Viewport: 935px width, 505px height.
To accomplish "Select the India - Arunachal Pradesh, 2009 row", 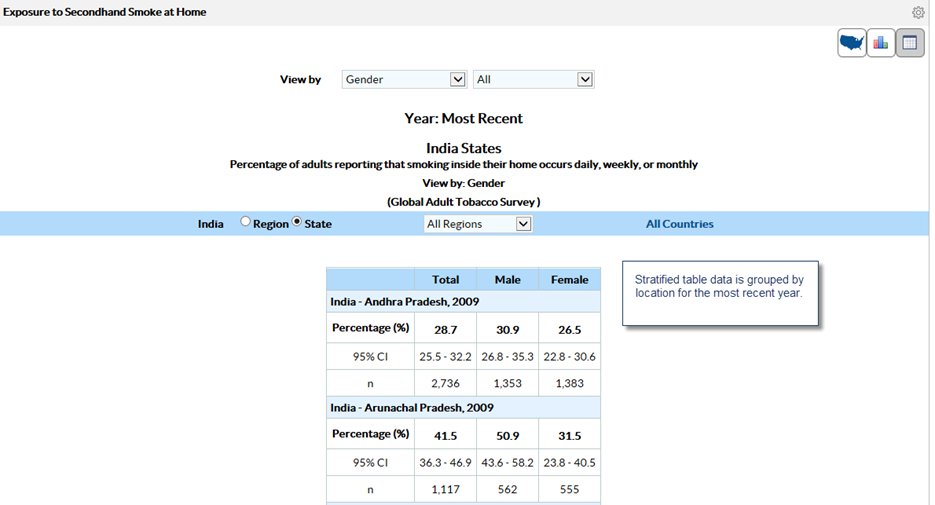I will tap(411, 408).
